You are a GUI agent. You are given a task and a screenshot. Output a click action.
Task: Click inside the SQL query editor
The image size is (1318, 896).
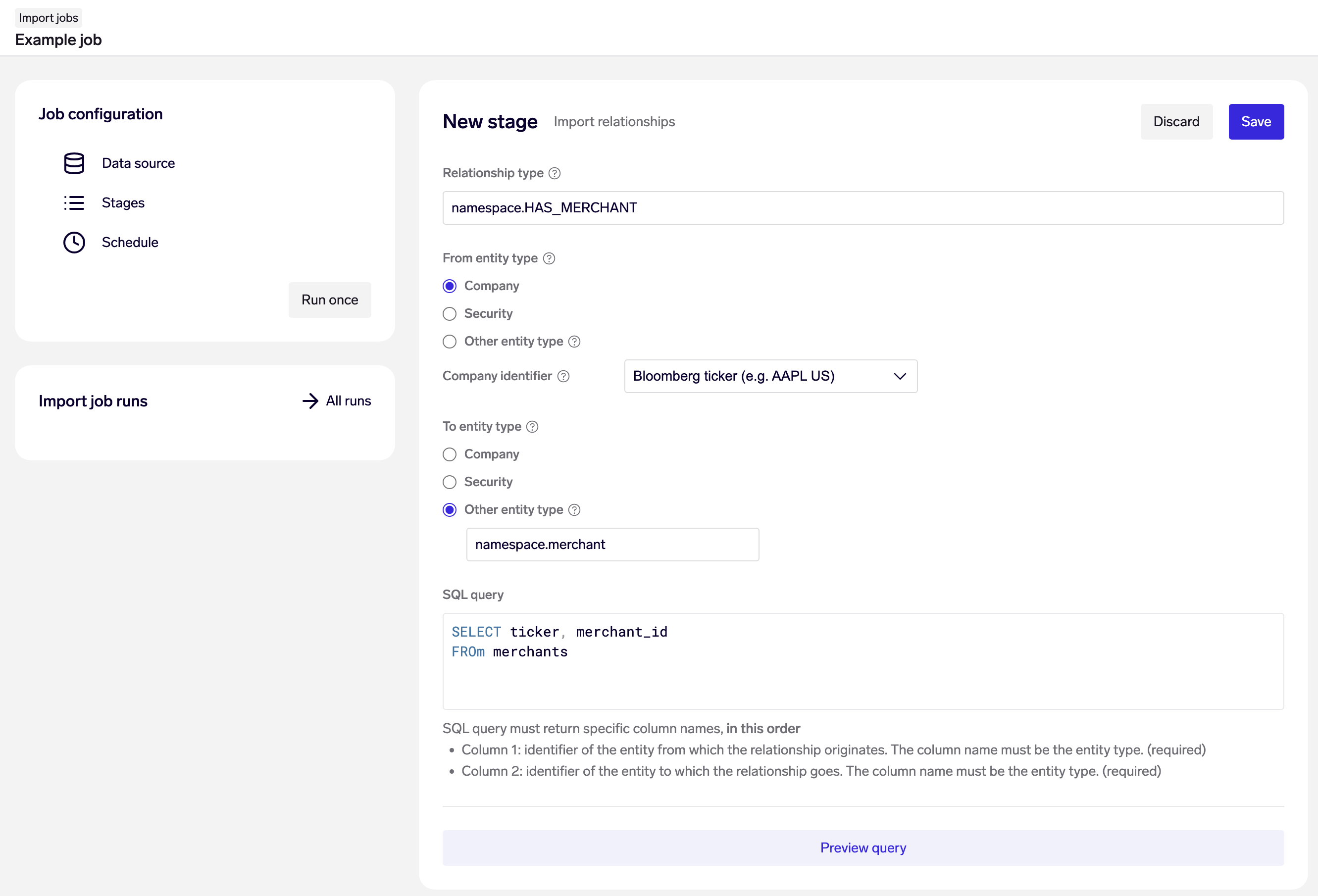(863, 661)
